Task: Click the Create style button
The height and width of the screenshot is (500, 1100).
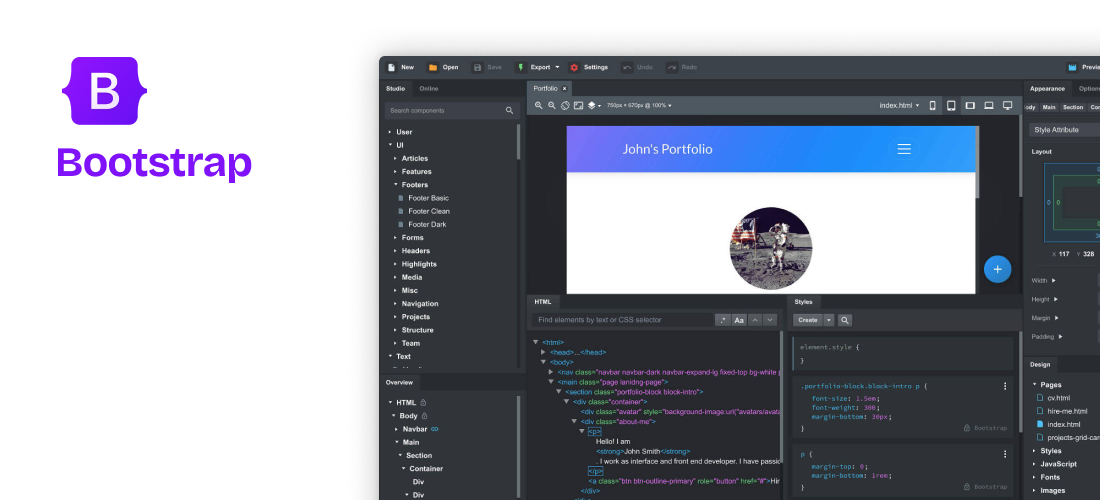Action: coord(807,320)
